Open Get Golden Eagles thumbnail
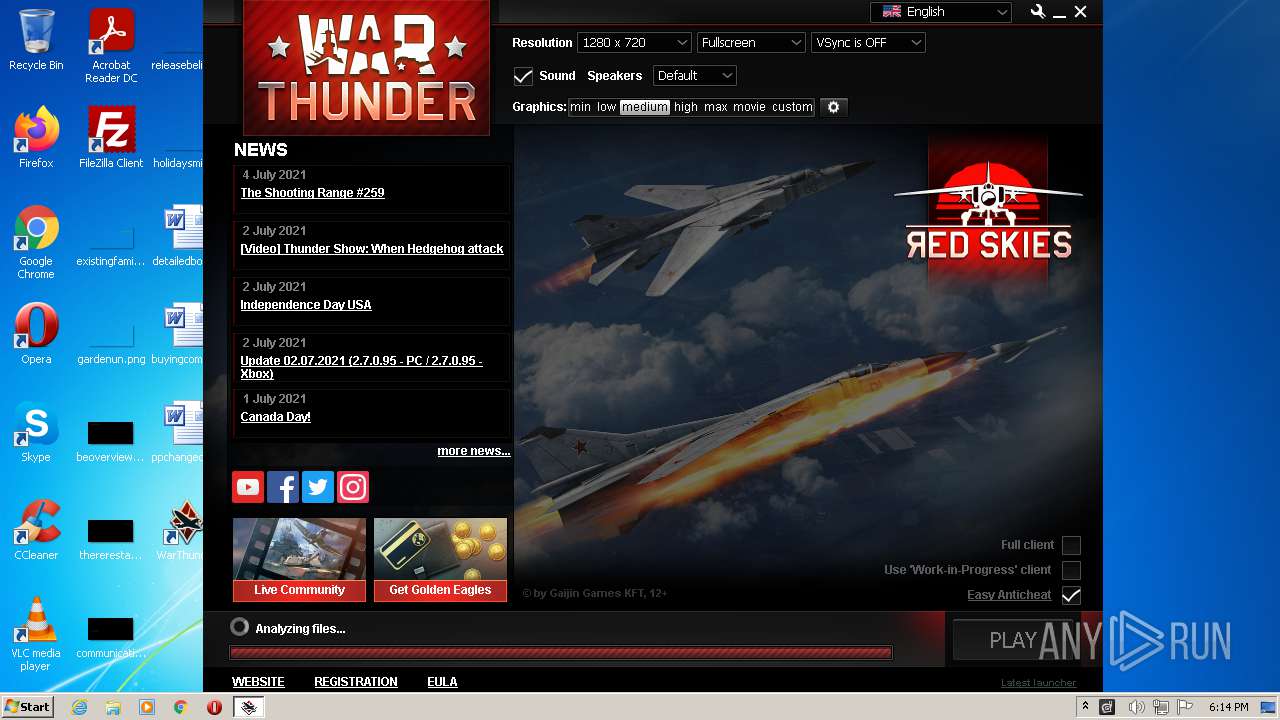 pyautogui.click(x=440, y=559)
